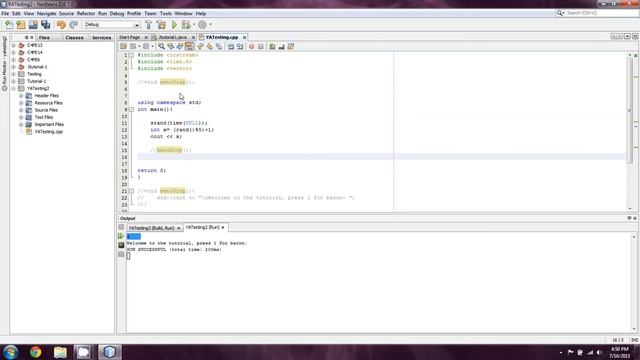The height and width of the screenshot is (360, 640).
Task: Expand the JTutorial-1 project node
Action: (13, 67)
